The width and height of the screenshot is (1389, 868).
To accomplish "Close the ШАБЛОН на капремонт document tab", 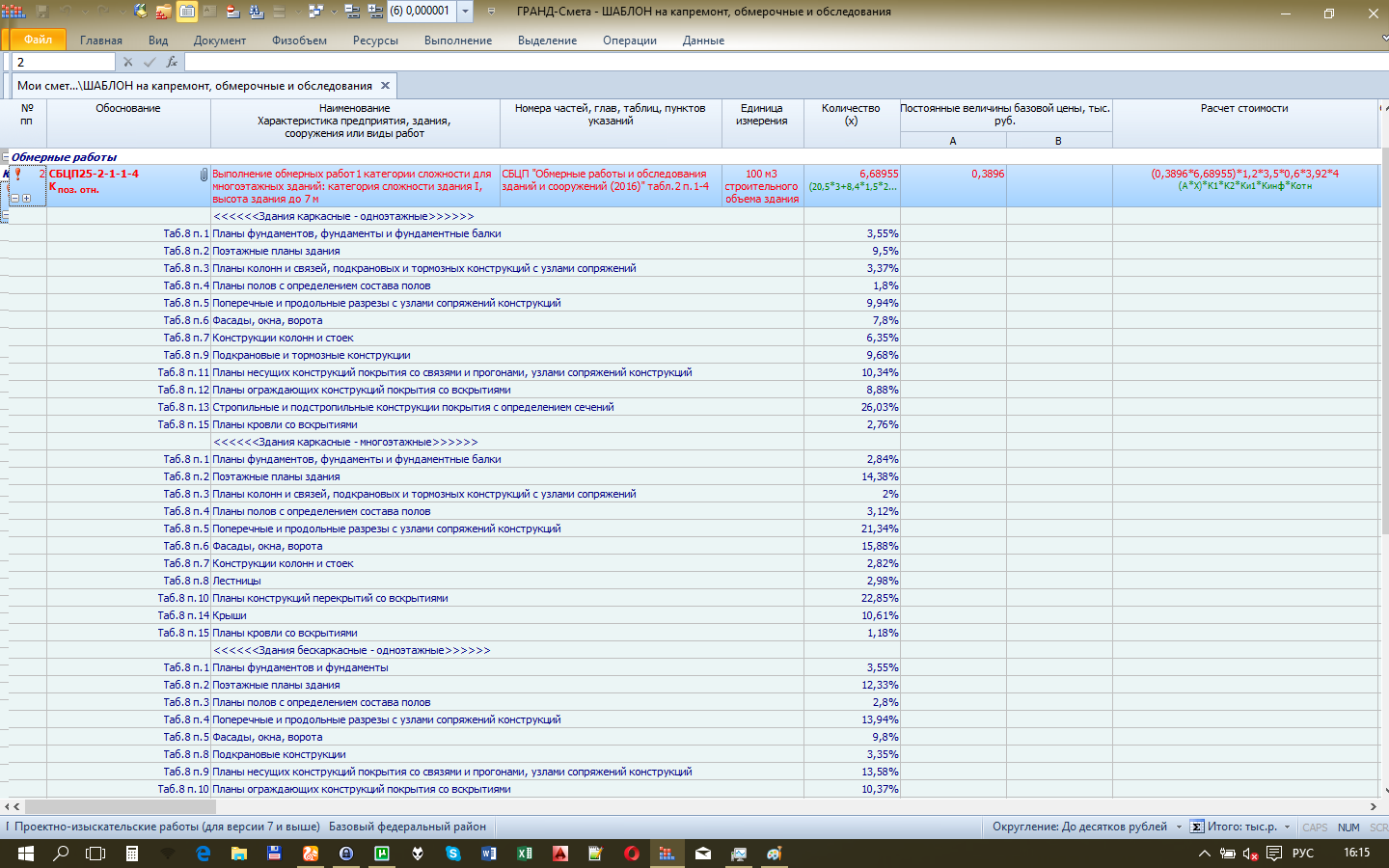I will 385,86.
